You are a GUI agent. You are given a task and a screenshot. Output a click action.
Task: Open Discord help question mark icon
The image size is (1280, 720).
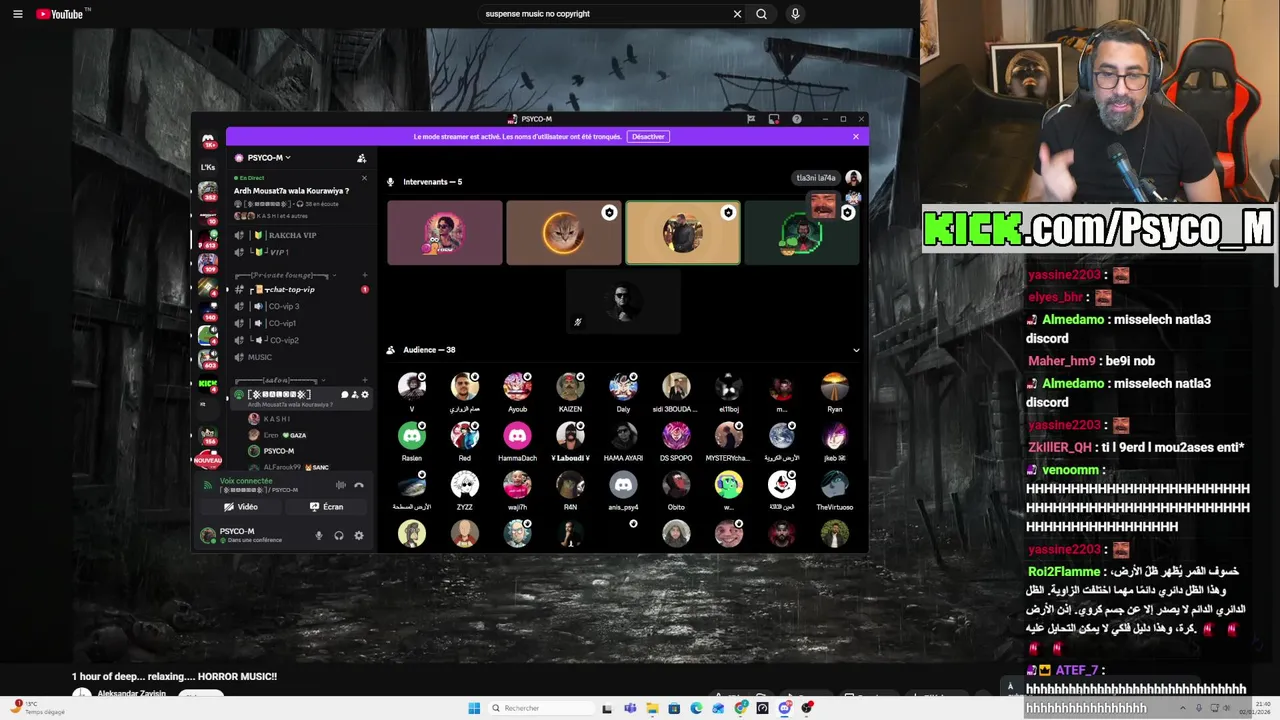(x=797, y=119)
